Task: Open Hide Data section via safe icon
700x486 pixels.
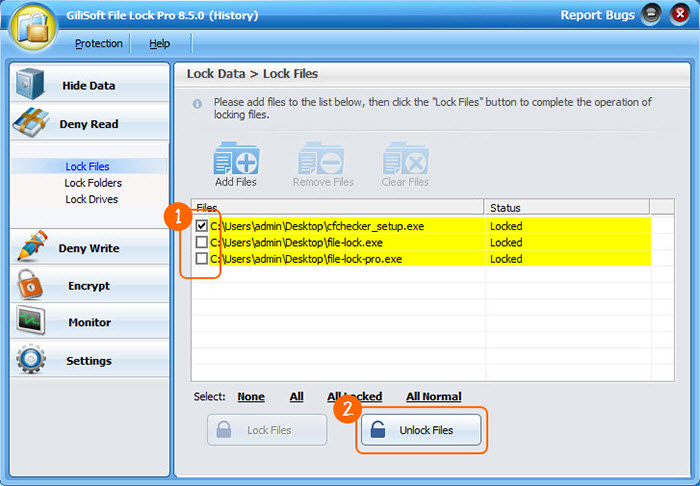Action: point(30,83)
